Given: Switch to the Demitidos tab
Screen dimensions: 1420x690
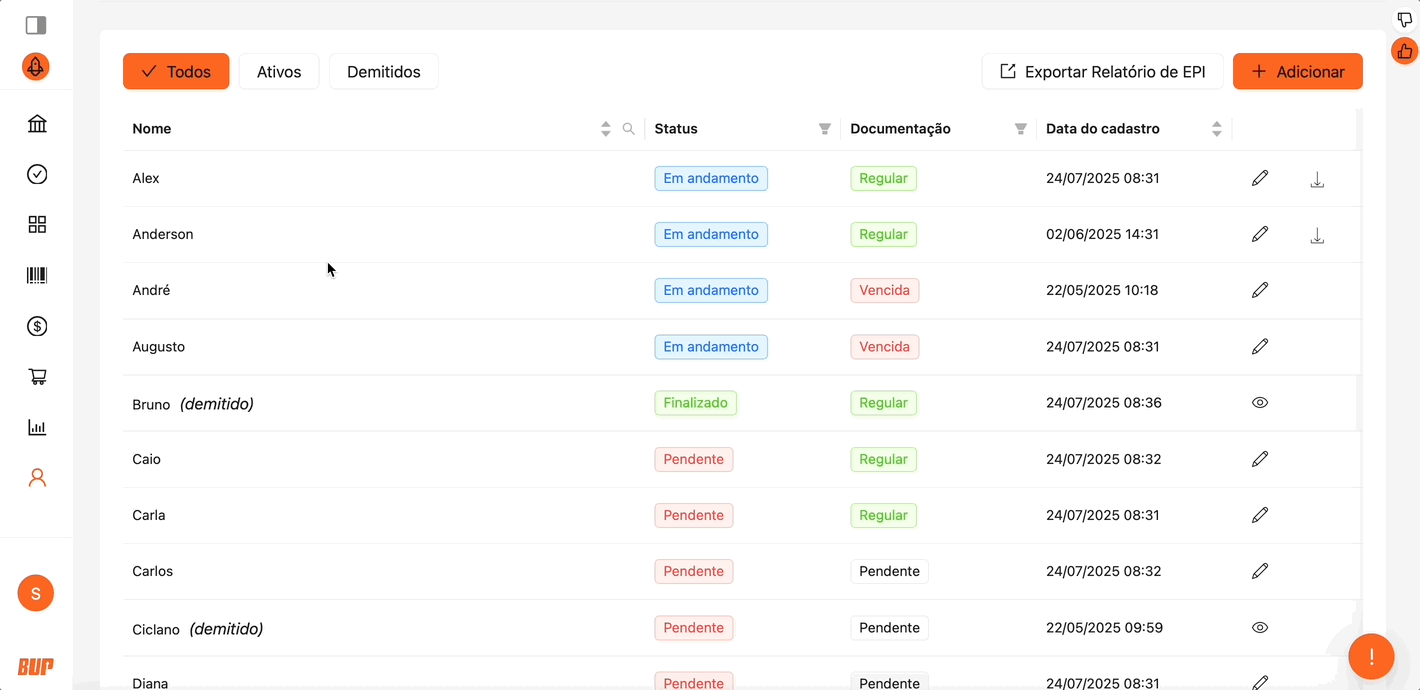Looking at the screenshot, I should 383,71.
